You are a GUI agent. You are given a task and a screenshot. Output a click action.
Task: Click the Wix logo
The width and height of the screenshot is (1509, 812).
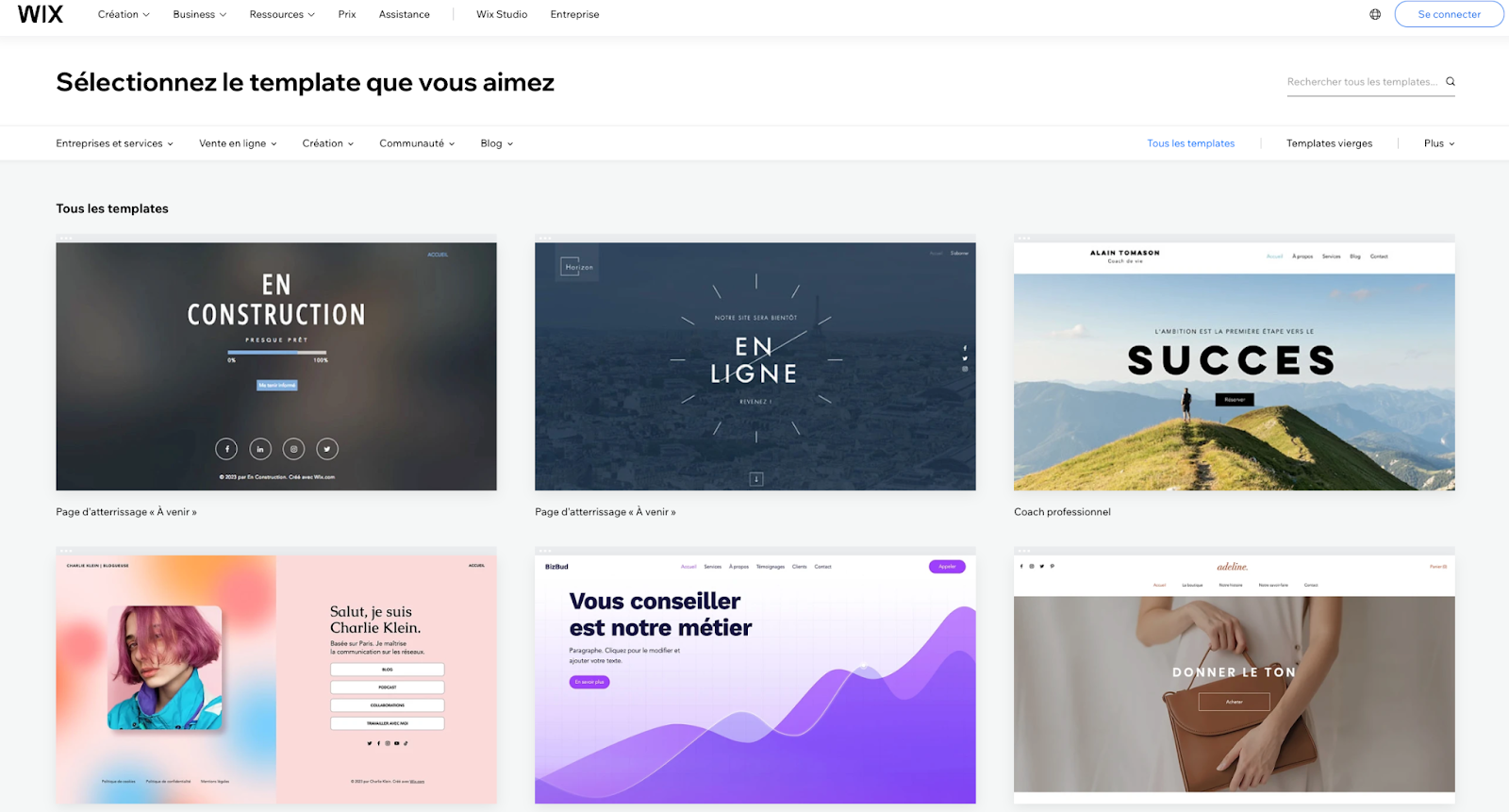[x=41, y=14]
